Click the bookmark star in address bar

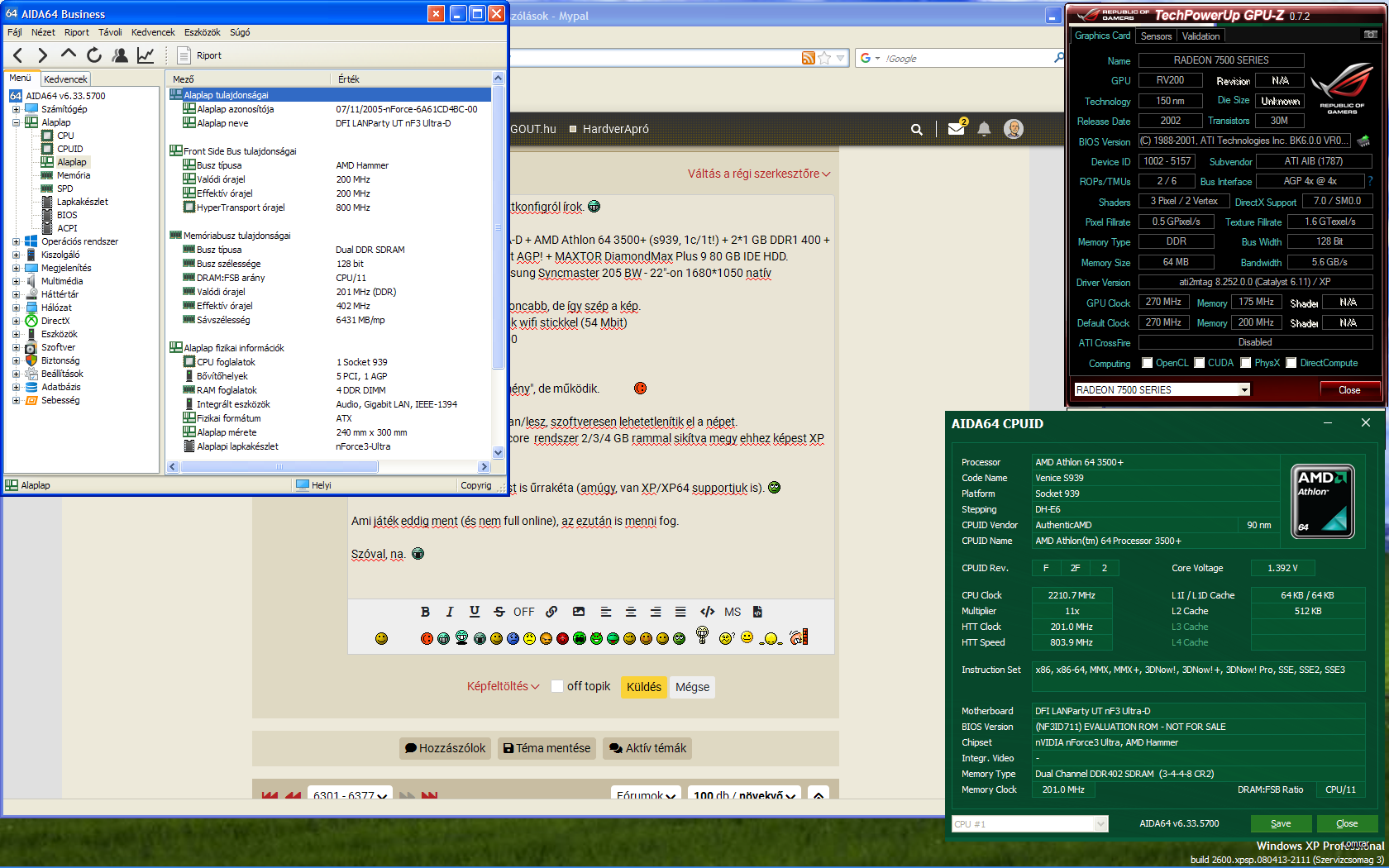click(824, 58)
